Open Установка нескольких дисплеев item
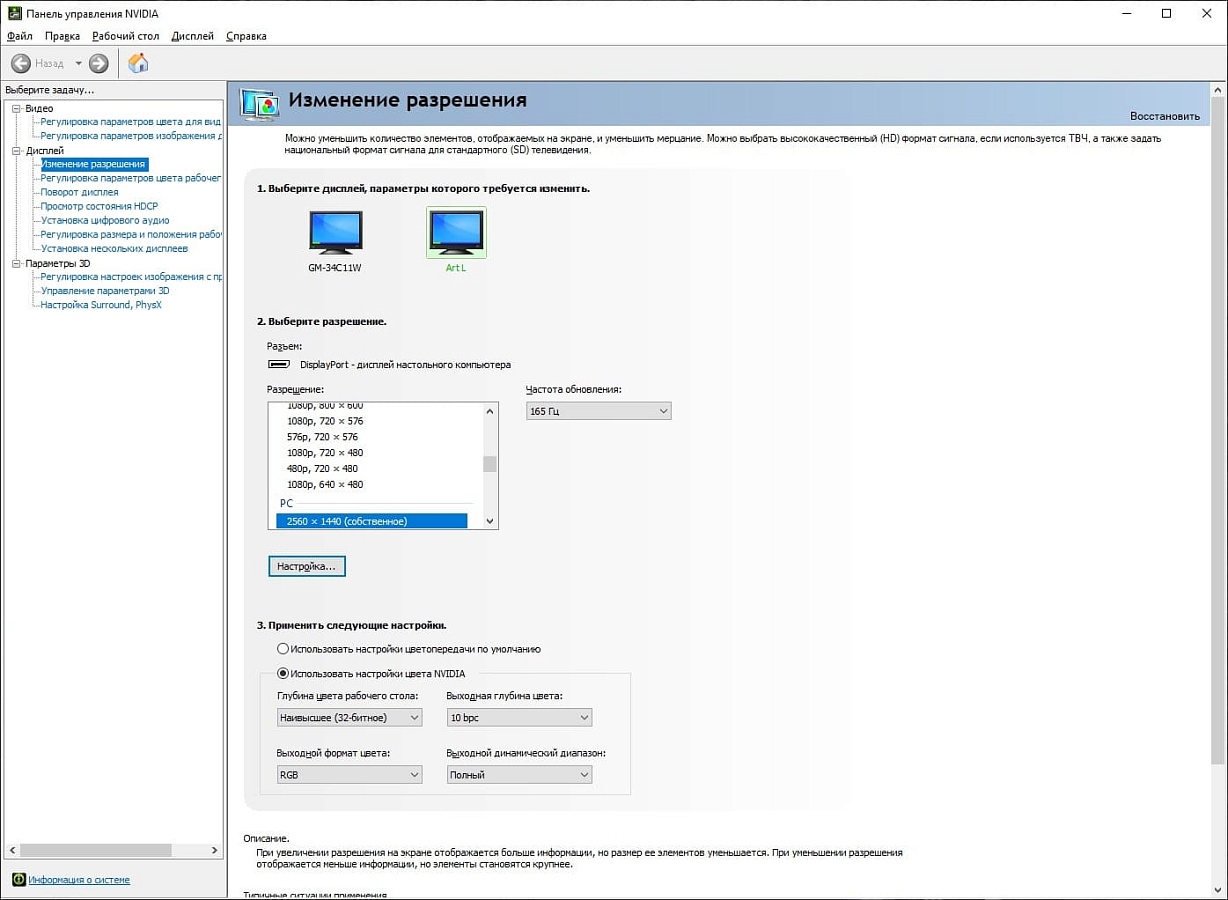This screenshot has width=1228, height=900. pos(114,248)
